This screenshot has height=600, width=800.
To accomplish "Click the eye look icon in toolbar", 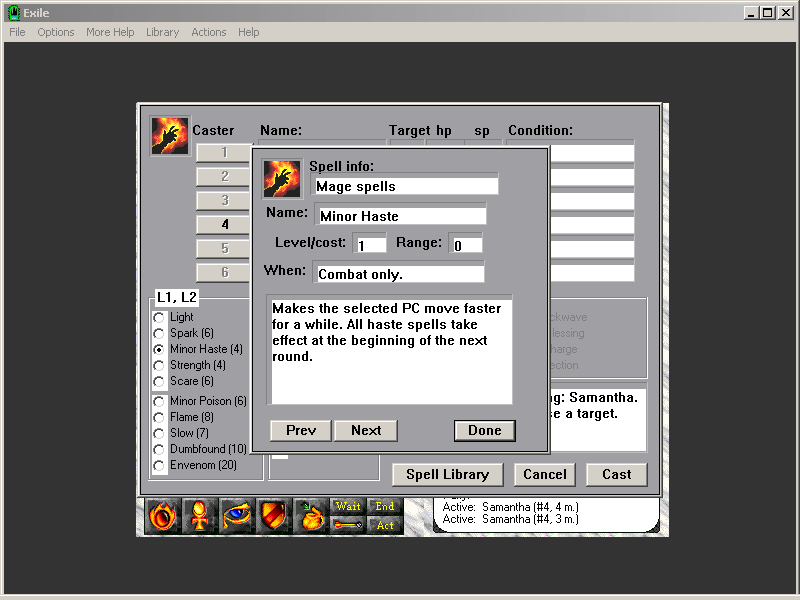I will 237,516.
